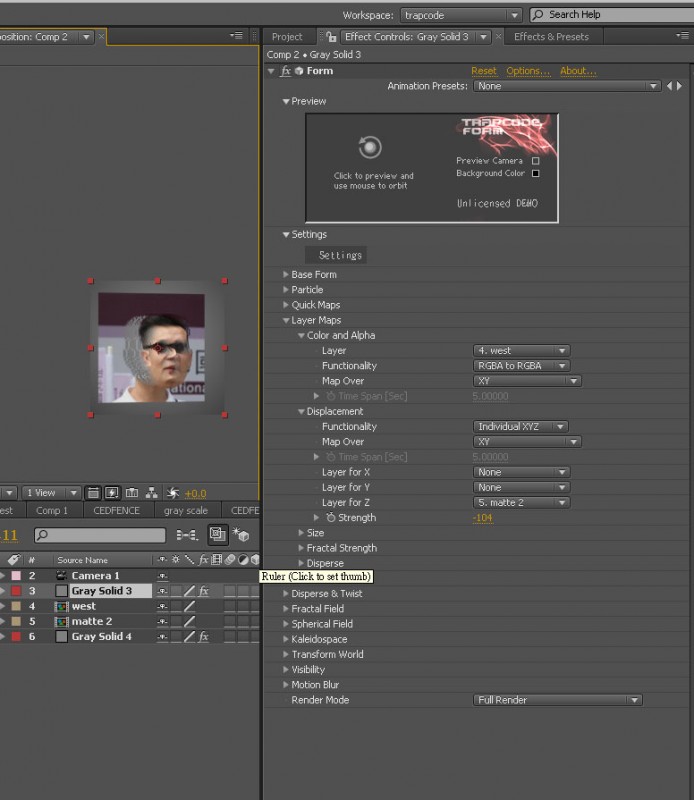Toggle the shy switch on Camera 1 layer
The width and height of the screenshot is (694, 800).
click(162, 576)
